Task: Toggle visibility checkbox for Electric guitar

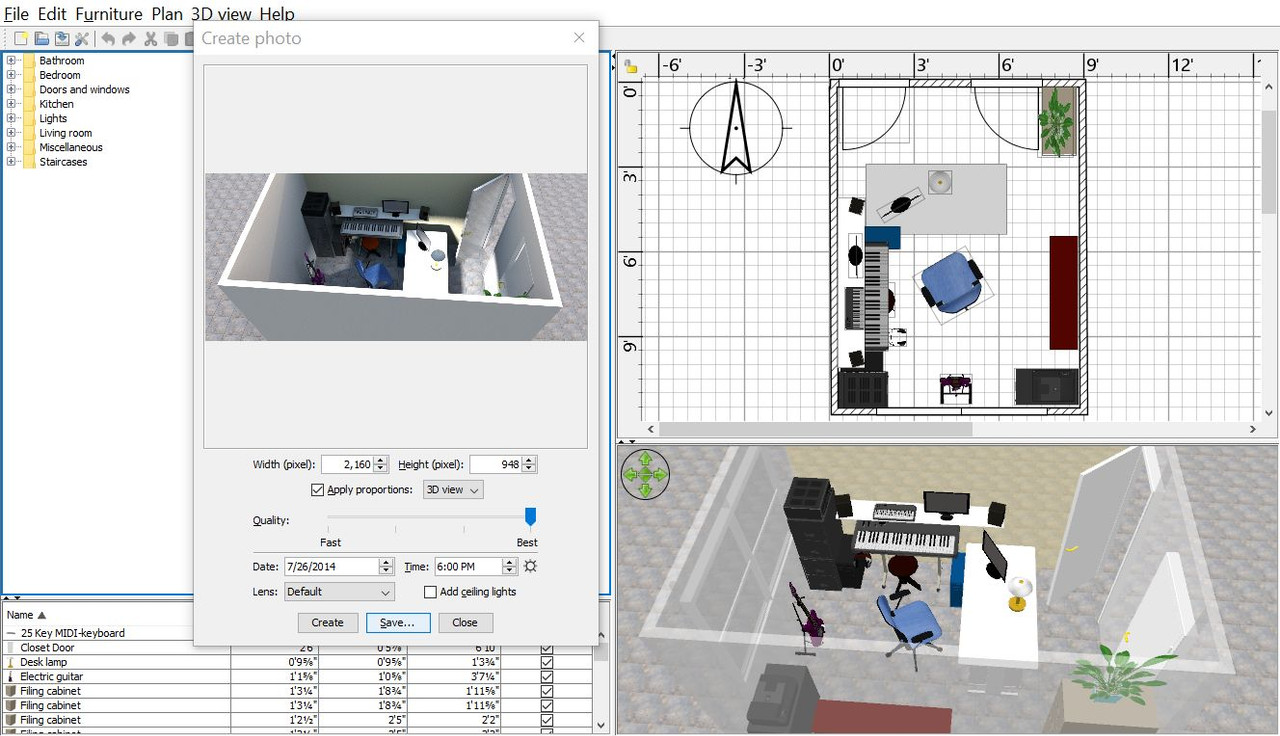Action: click(x=547, y=677)
